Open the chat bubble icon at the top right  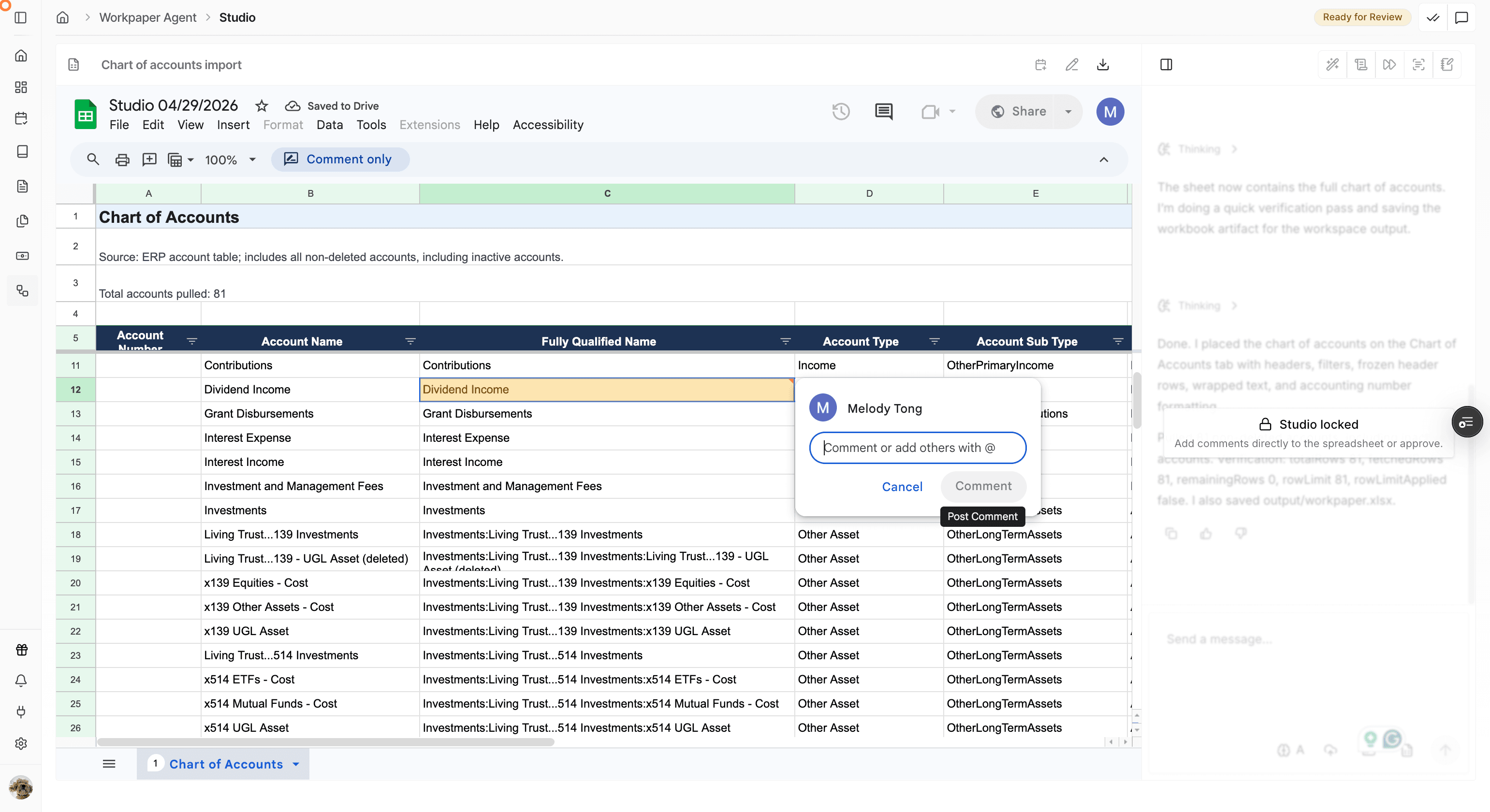pyautogui.click(x=1461, y=17)
